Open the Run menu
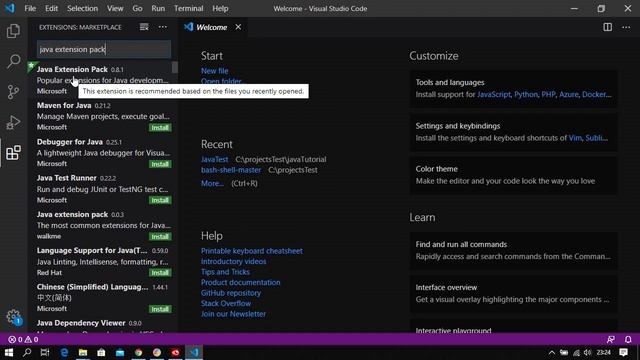 (158, 8)
